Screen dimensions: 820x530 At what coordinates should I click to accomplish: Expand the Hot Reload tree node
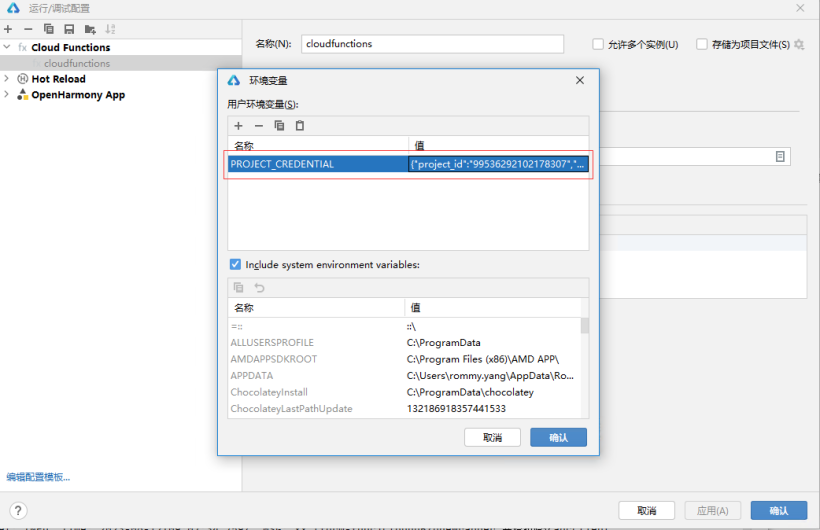tap(7, 78)
